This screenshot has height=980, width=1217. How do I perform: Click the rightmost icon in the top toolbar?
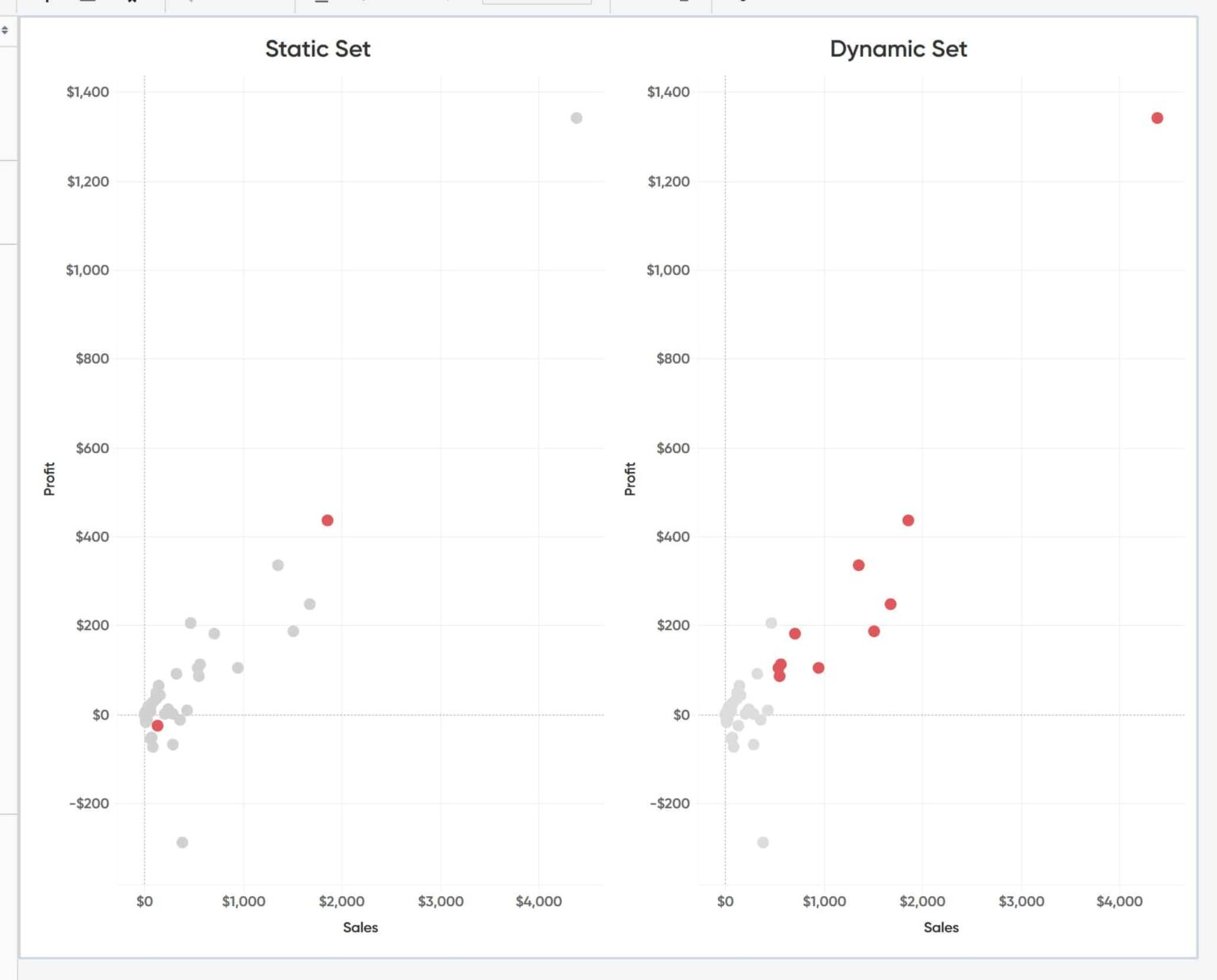741,4
